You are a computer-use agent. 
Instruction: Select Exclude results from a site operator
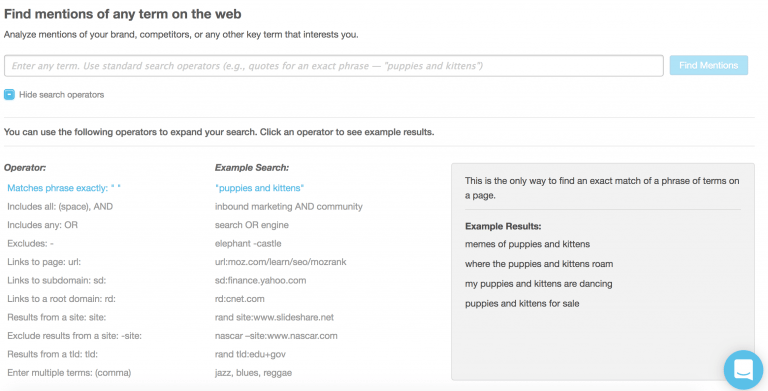click(x=74, y=336)
